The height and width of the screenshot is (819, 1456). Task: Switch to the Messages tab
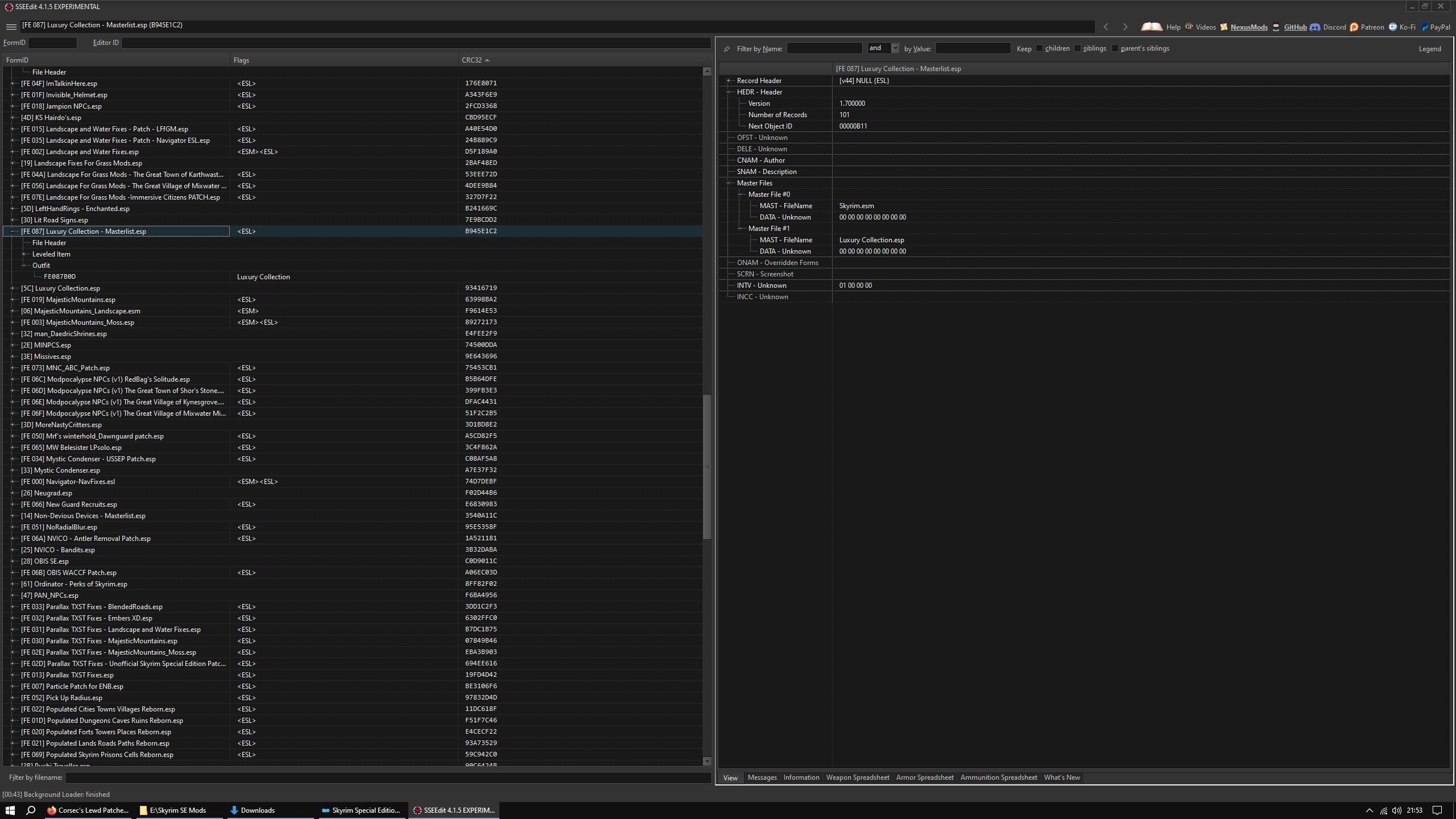click(762, 777)
